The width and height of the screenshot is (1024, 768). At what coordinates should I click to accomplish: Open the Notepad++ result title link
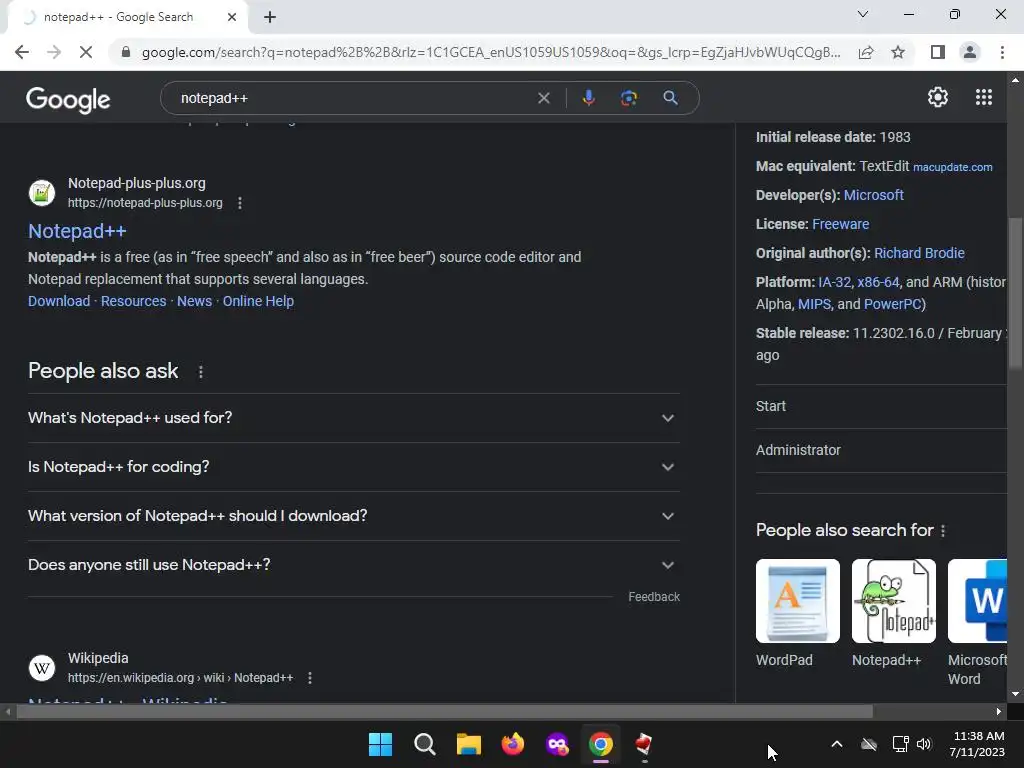pos(77,231)
